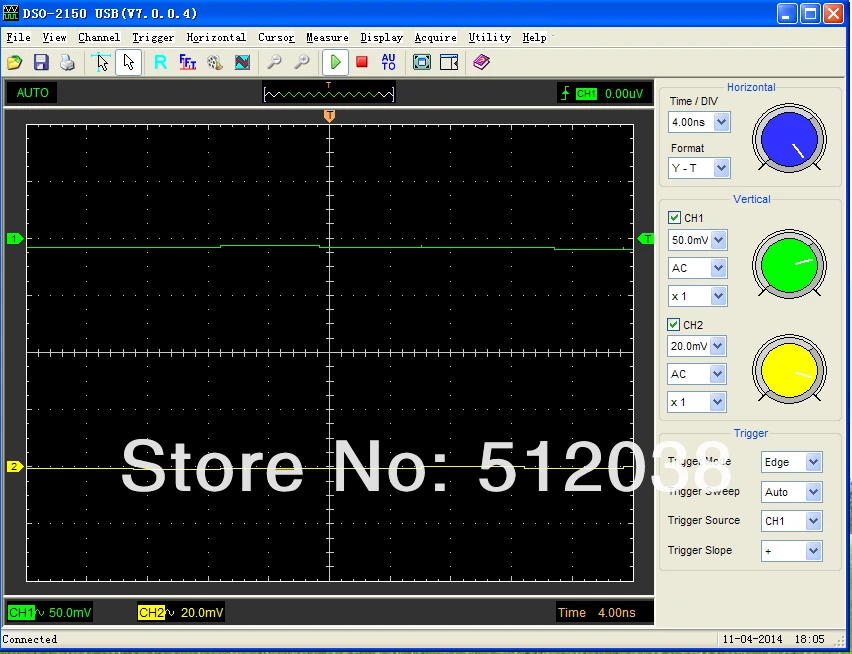Toggle the side panel layout icon
852x654 pixels.
point(449,62)
